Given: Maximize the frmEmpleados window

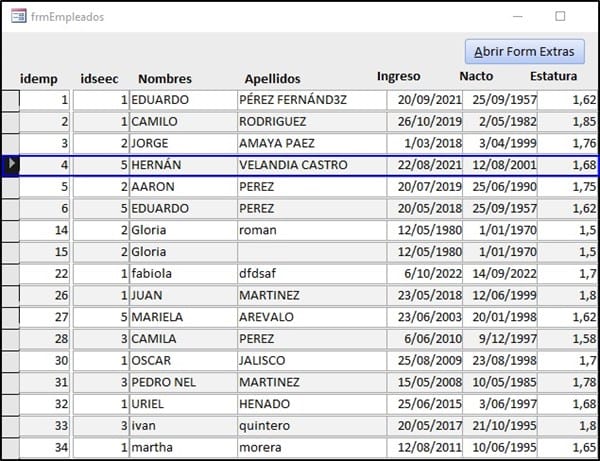Looking at the screenshot, I should click(x=560, y=16).
